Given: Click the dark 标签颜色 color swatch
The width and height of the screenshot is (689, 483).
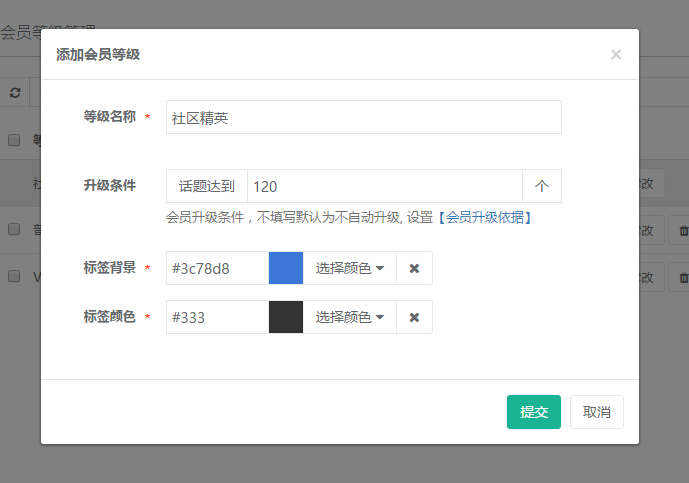Looking at the screenshot, I should [286, 317].
